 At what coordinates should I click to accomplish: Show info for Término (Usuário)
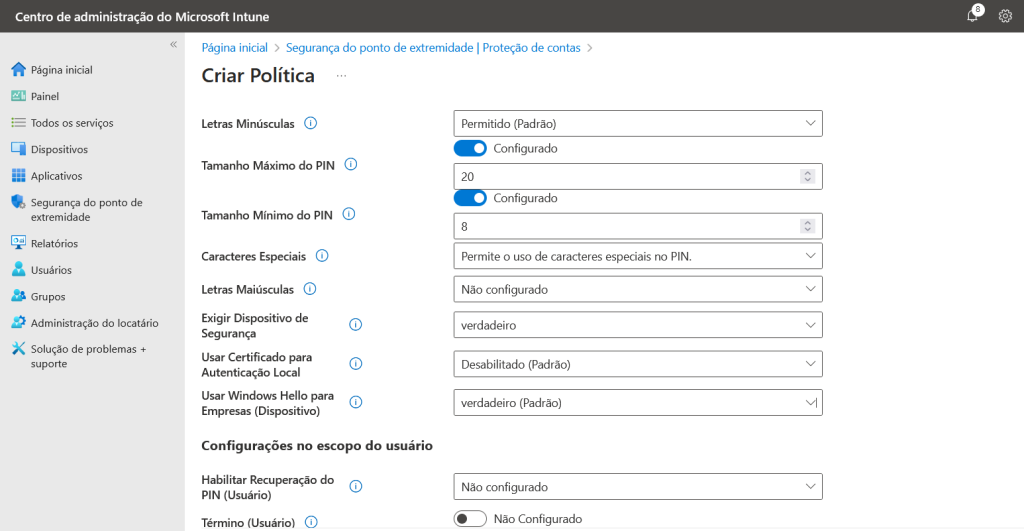(312, 522)
